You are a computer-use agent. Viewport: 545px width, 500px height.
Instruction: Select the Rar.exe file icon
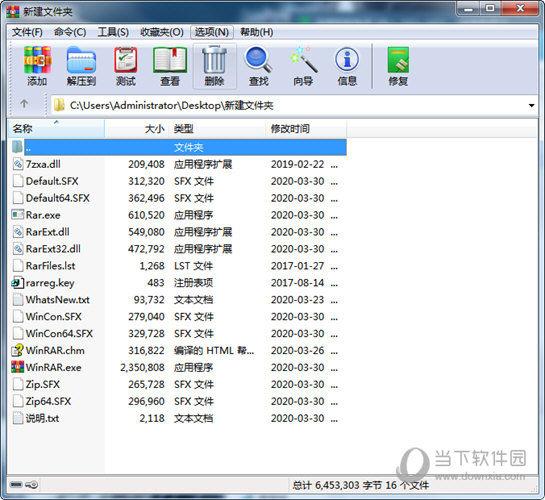pos(18,215)
